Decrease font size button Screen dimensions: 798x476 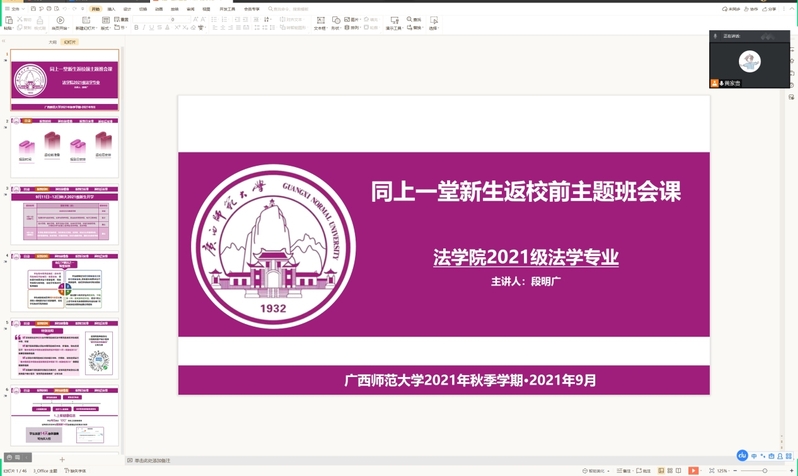[x=204, y=19]
